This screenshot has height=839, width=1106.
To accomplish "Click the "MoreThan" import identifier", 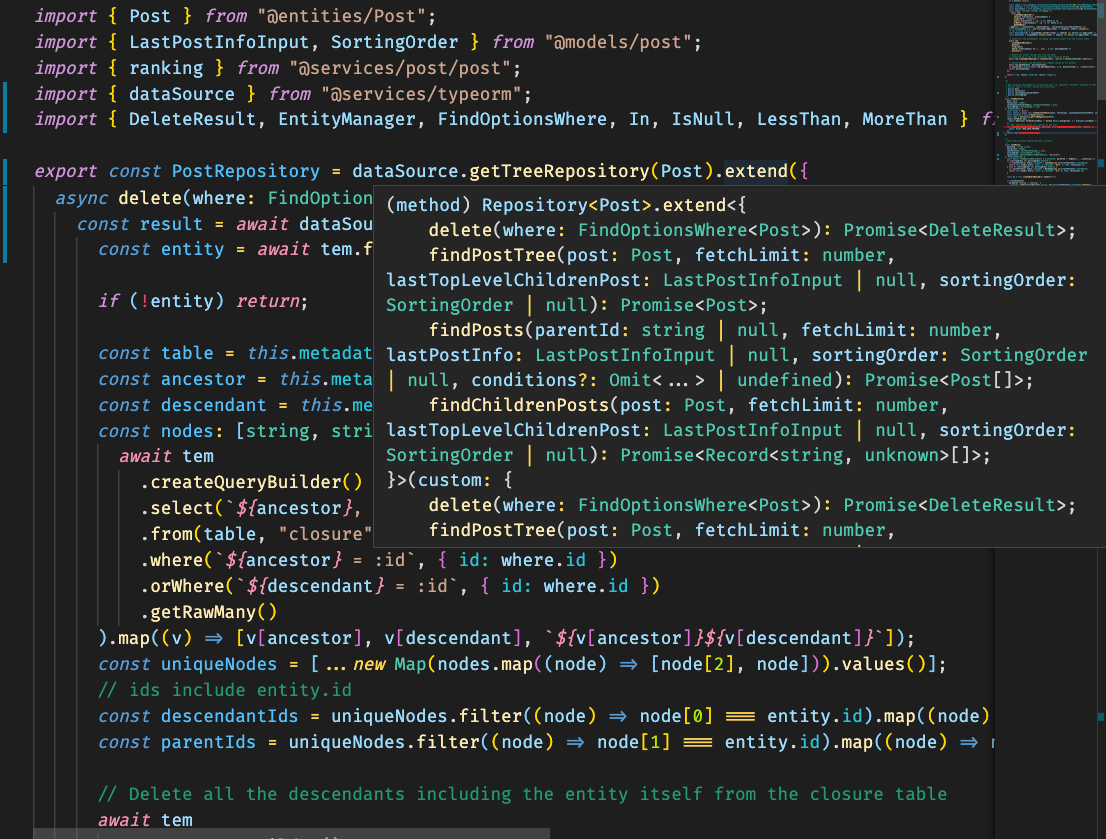I will (904, 119).
